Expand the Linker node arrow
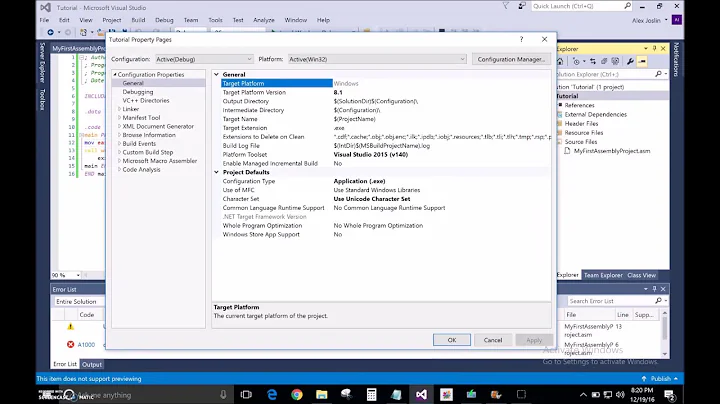This screenshot has width=720, height=404. tap(119, 109)
